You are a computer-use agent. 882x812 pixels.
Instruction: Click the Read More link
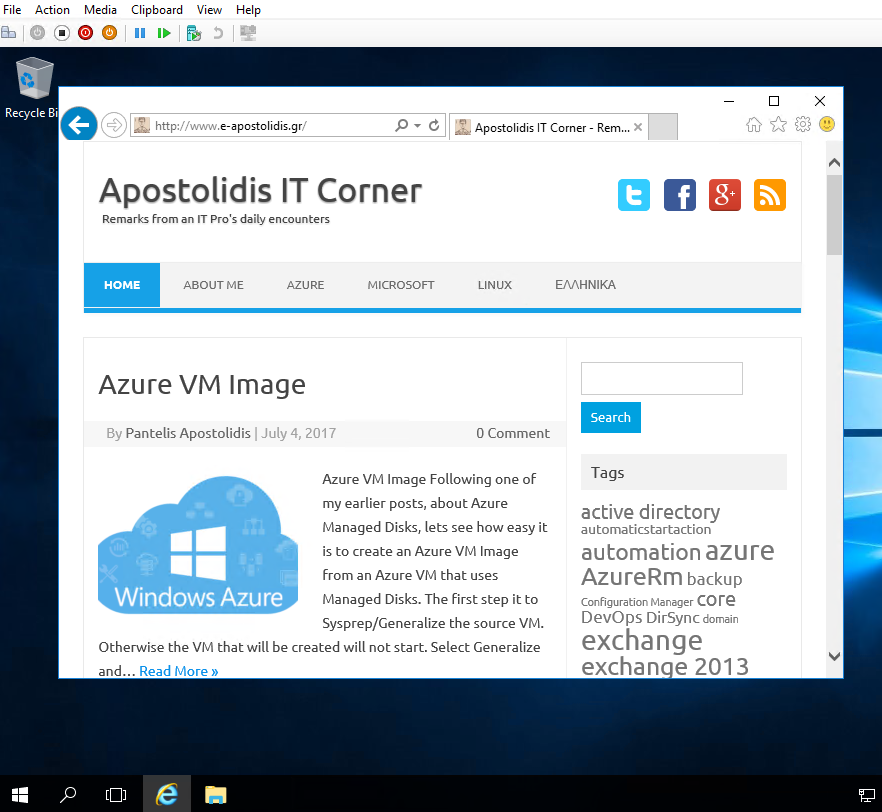pos(178,671)
